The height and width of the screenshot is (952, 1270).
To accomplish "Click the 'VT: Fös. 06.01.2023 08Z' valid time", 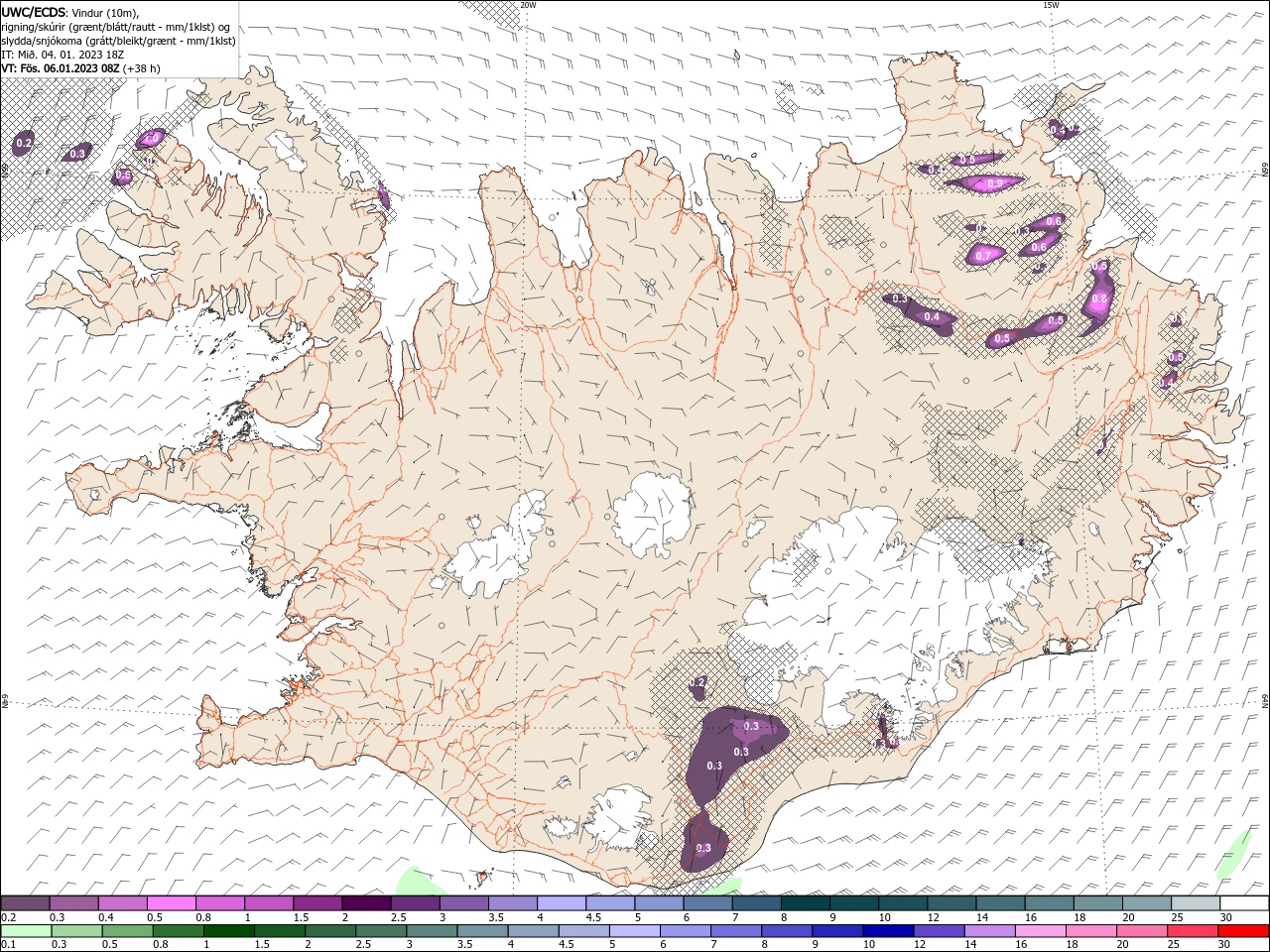I will point(61,68).
